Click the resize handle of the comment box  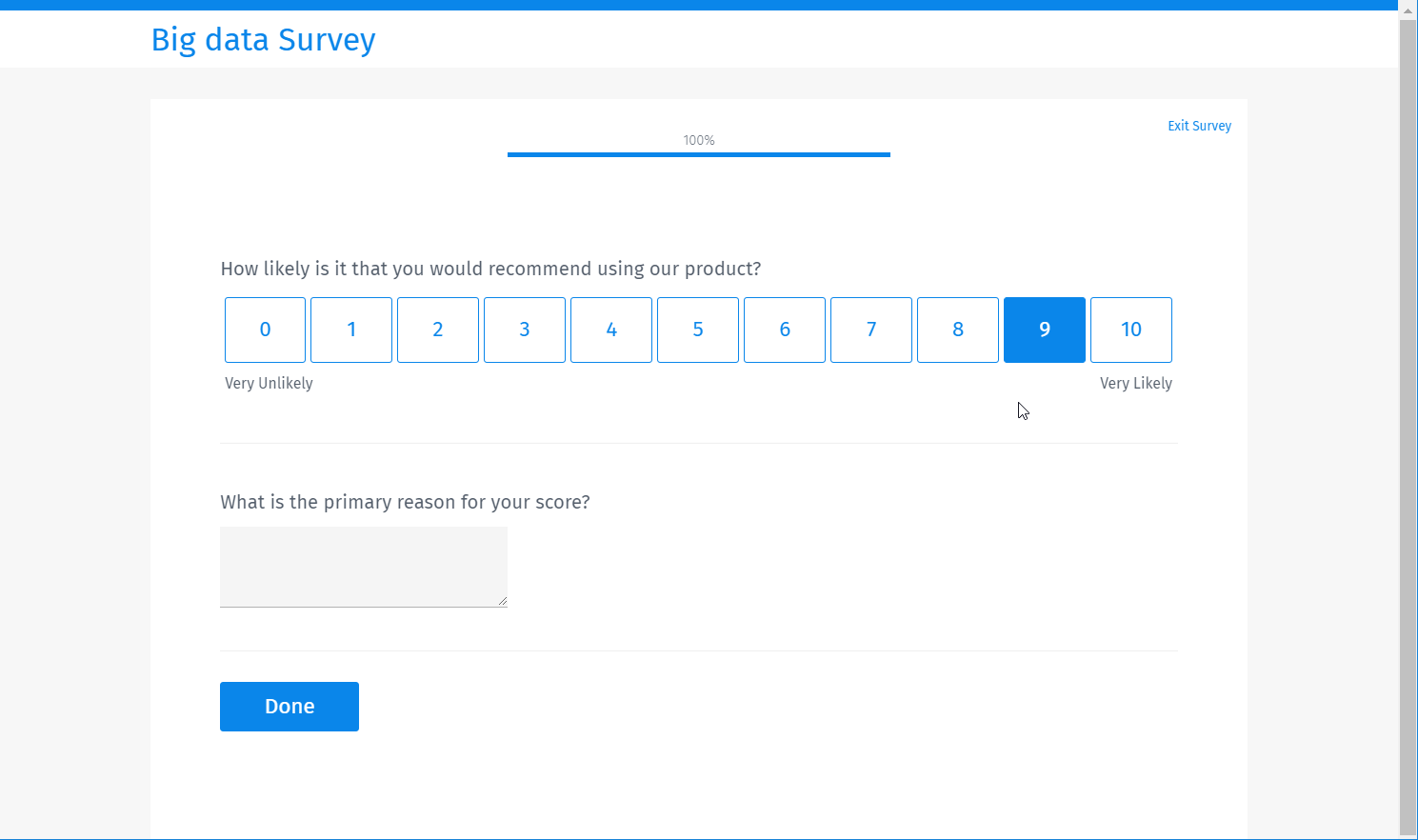(503, 601)
